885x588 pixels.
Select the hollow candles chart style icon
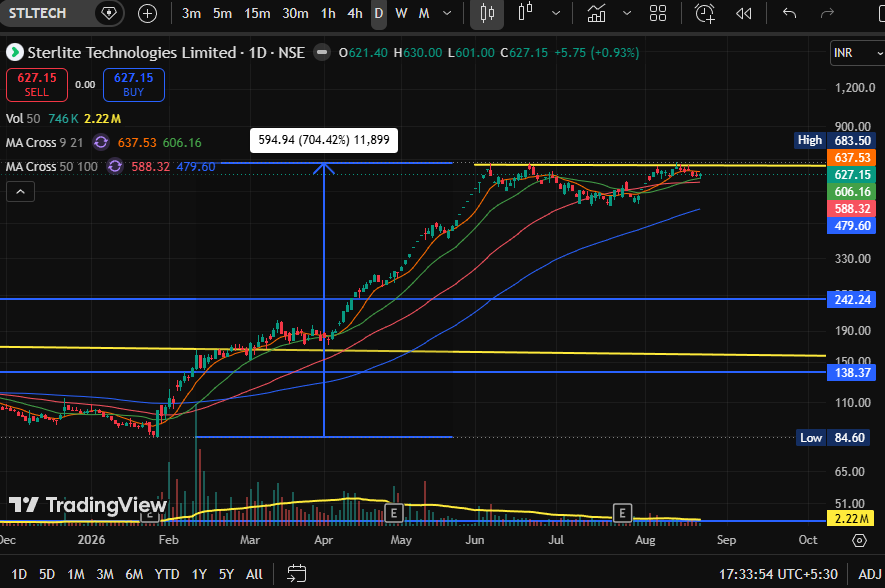click(525, 12)
